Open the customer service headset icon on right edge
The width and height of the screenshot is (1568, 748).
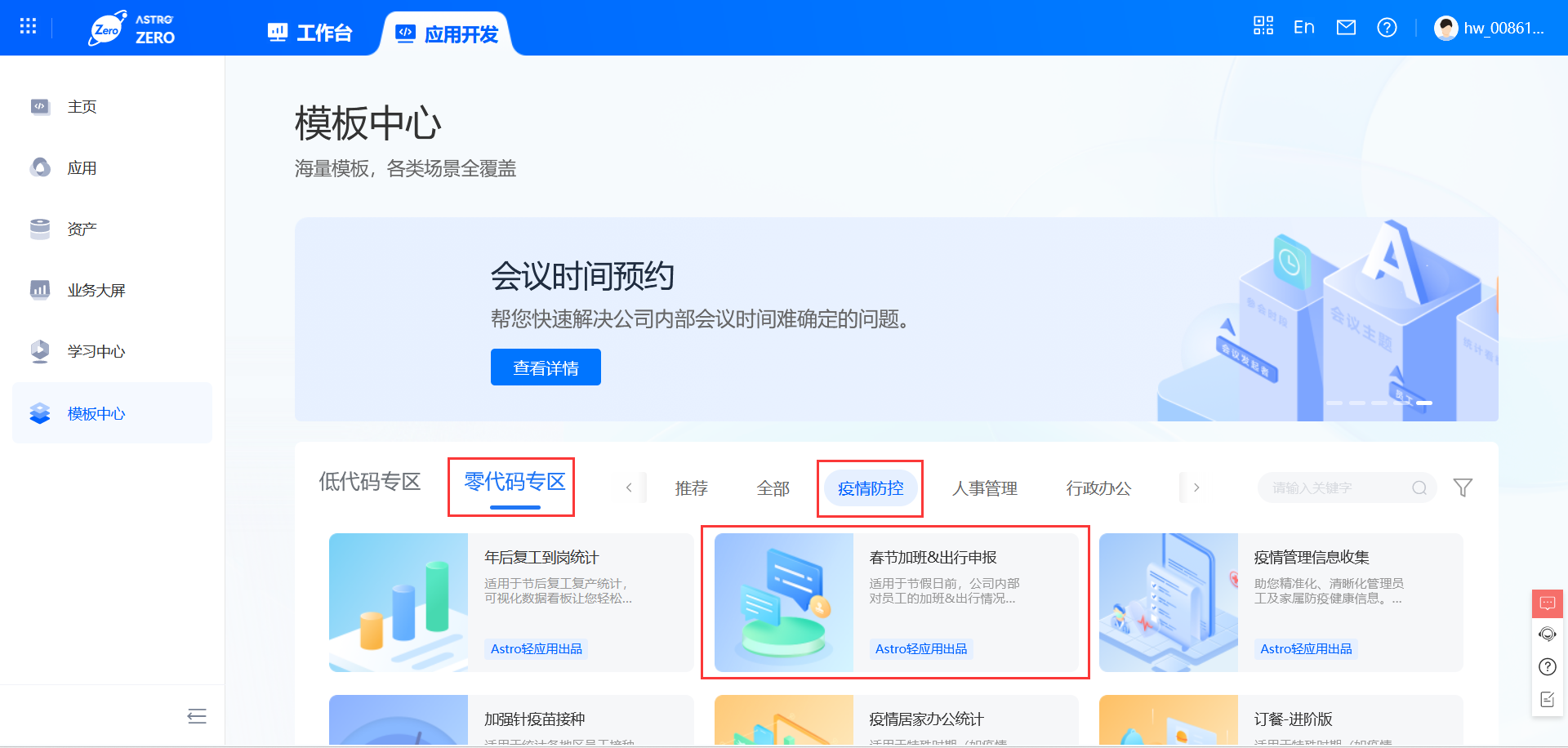point(1547,634)
